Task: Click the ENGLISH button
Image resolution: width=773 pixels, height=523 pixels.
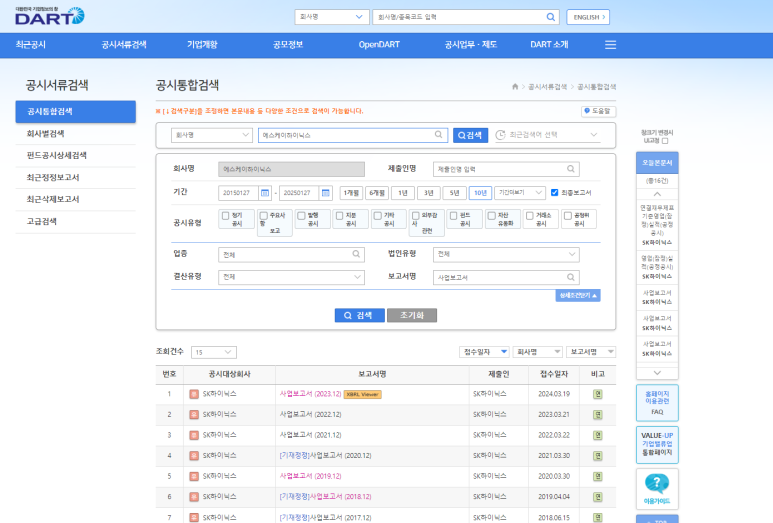Action: pos(588,17)
